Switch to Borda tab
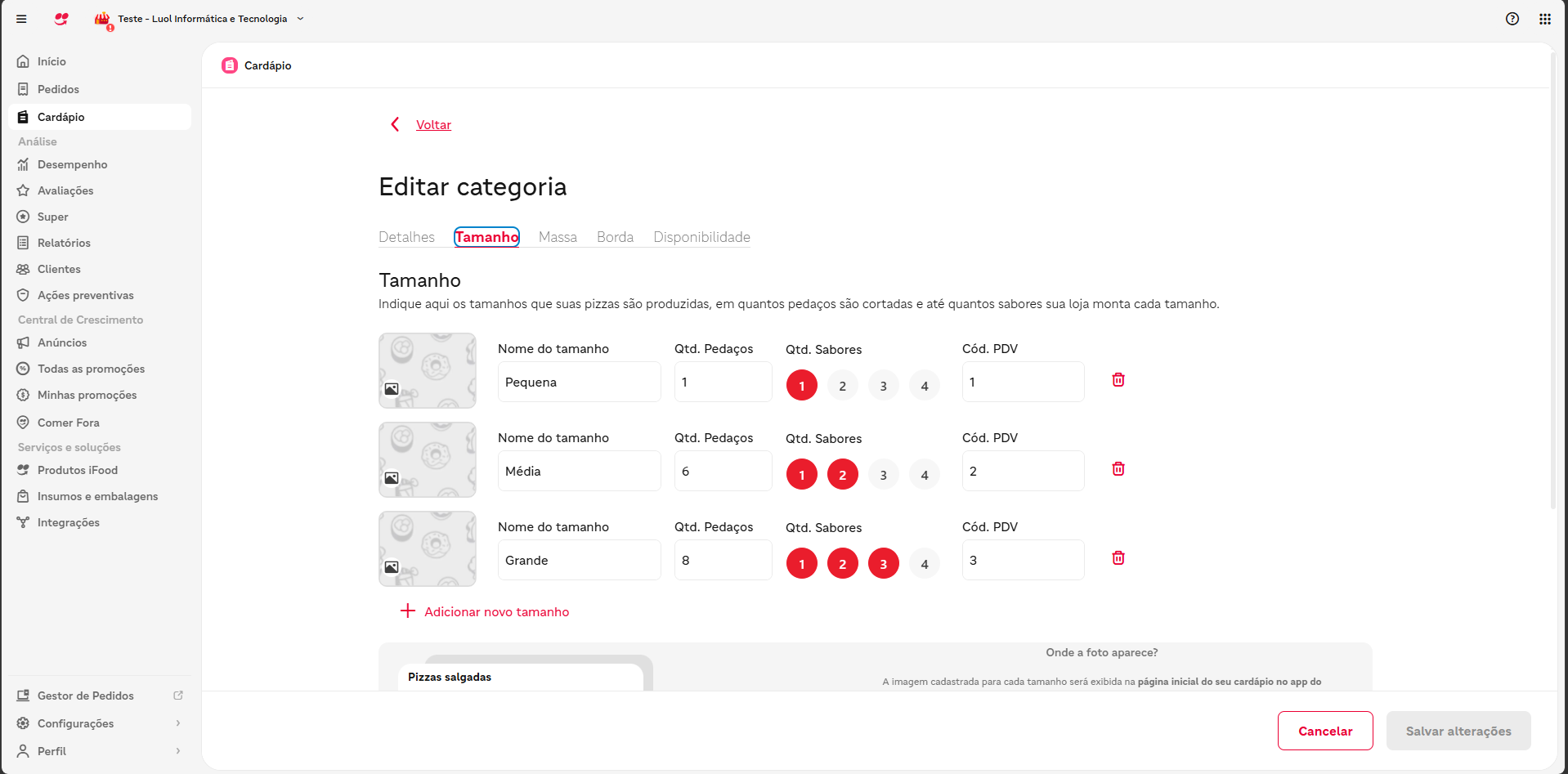The height and width of the screenshot is (774, 1568). [x=615, y=237]
